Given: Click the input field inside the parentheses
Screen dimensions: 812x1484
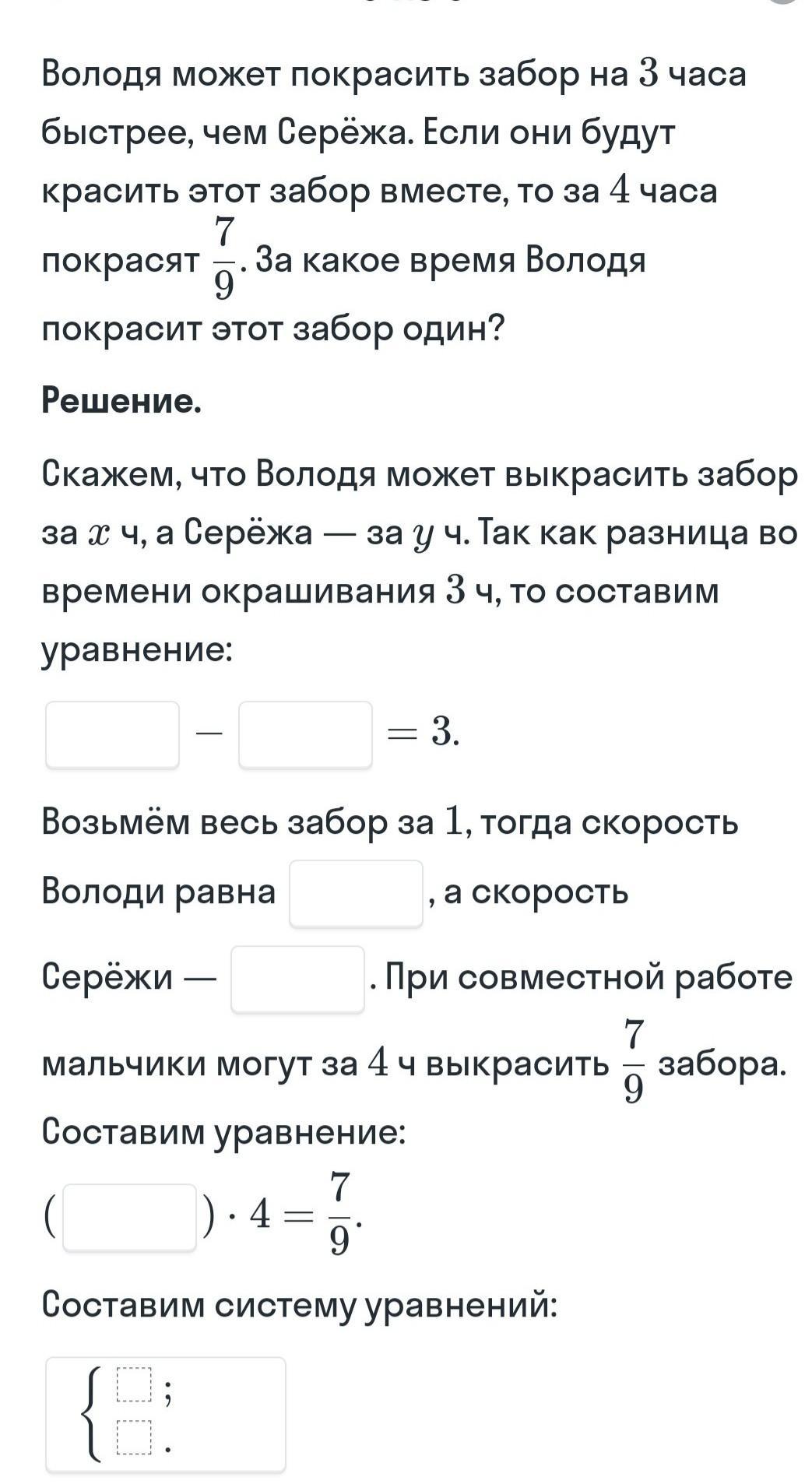Looking at the screenshot, I should point(129,1216).
